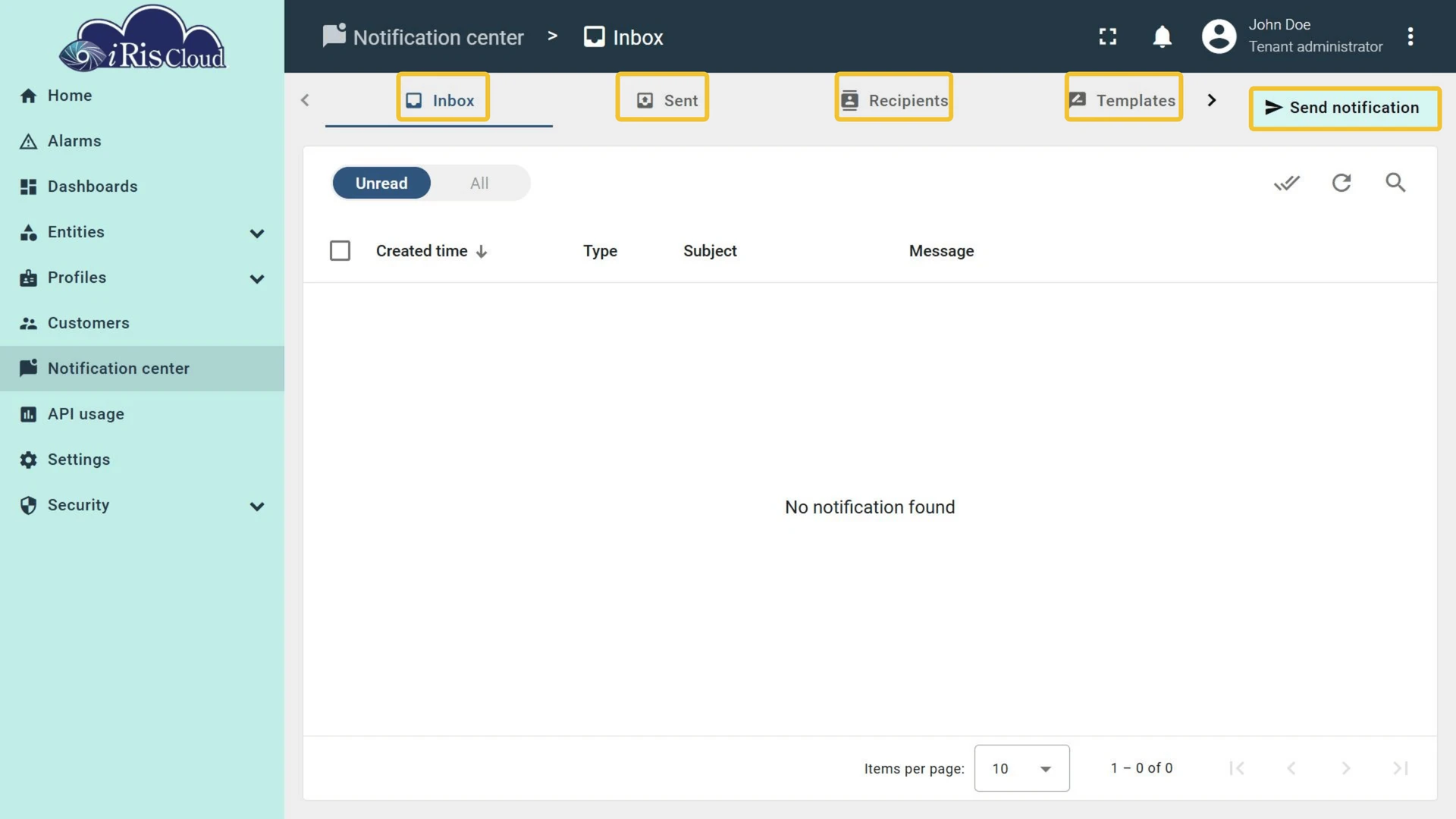The height and width of the screenshot is (819, 1456).
Task: Click the Tenant administrator label
Action: coord(1316,47)
